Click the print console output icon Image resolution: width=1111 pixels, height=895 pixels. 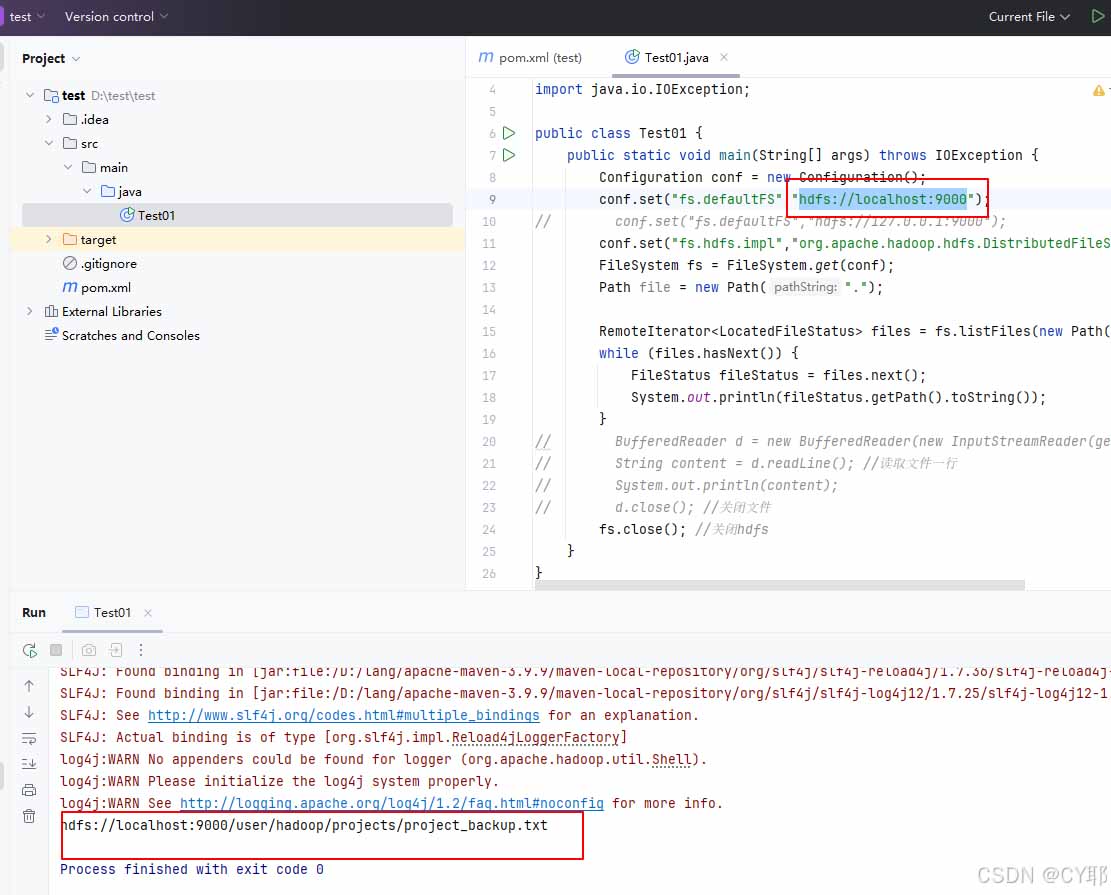[x=29, y=790]
